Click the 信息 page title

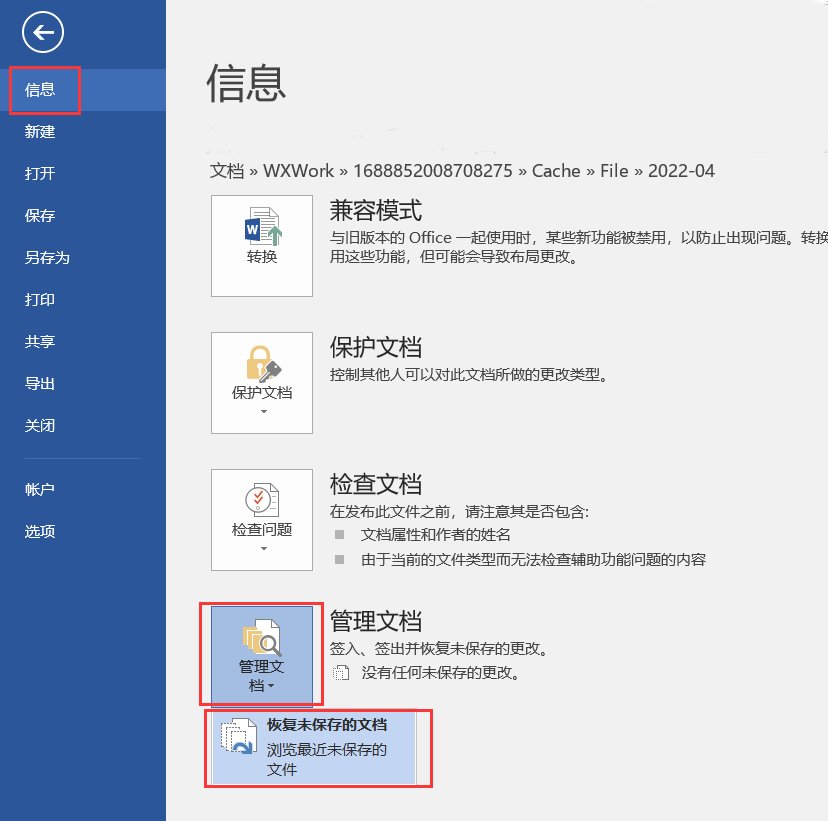[246, 83]
